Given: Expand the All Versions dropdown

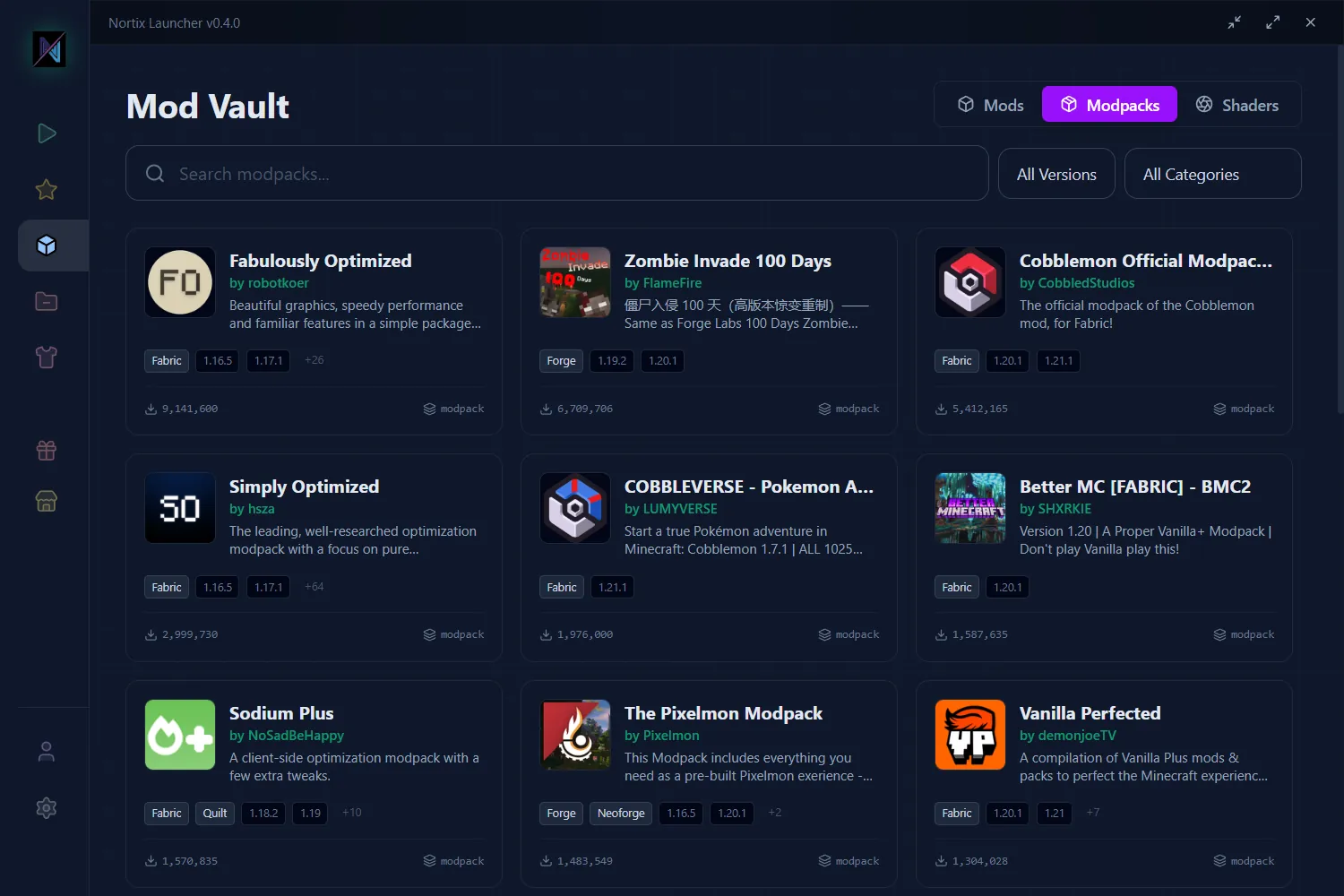Looking at the screenshot, I should pos(1056,174).
